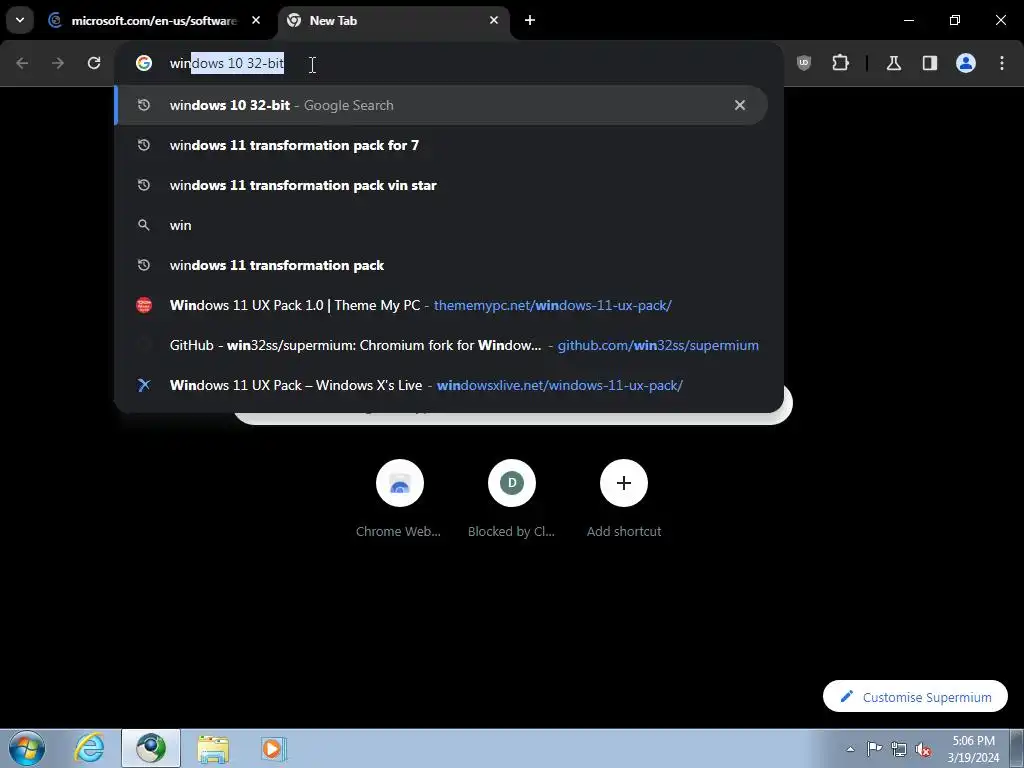The height and width of the screenshot is (768, 1024).
Task: Select 'windows 11 transformation pack for 7' suggestion
Action: 441,145
